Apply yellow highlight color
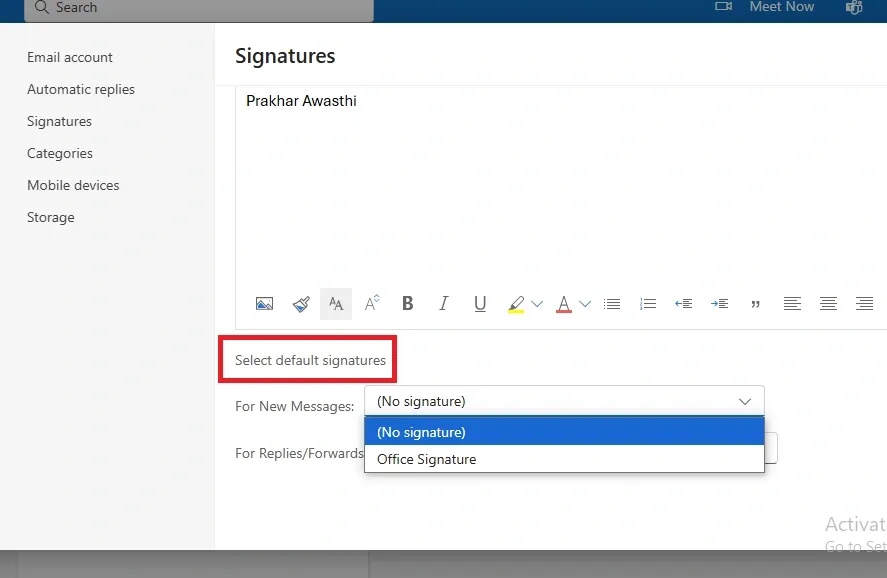Image resolution: width=887 pixels, height=578 pixels. 516,304
